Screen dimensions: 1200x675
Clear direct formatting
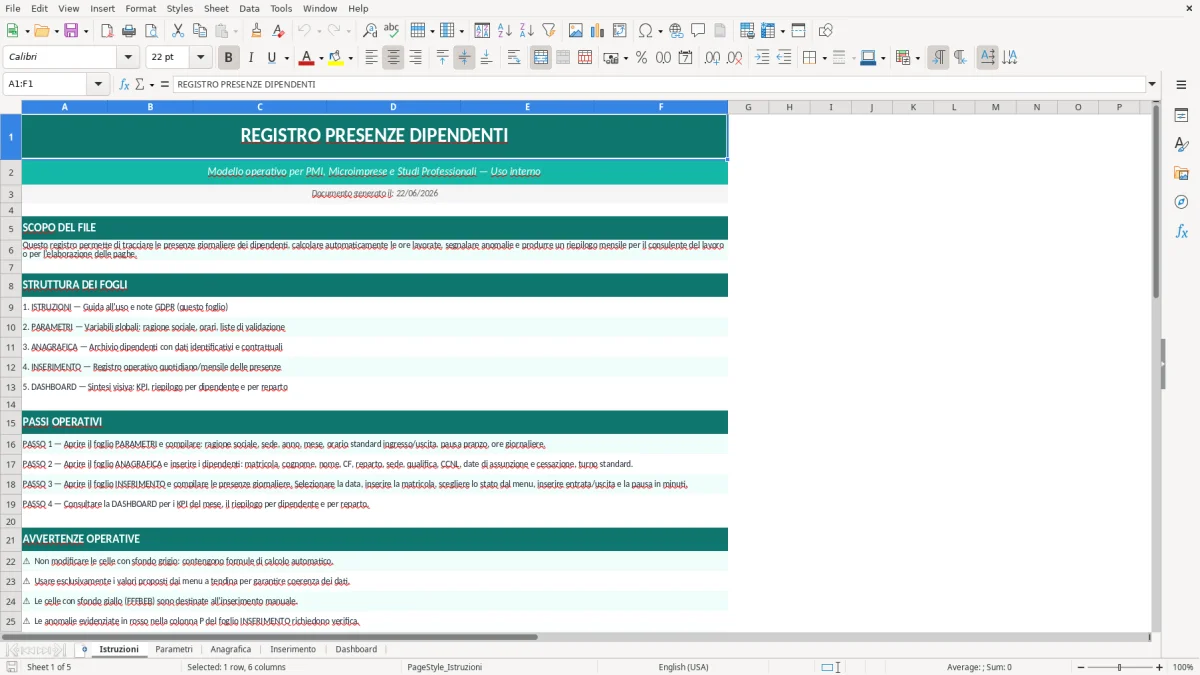click(279, 31)
